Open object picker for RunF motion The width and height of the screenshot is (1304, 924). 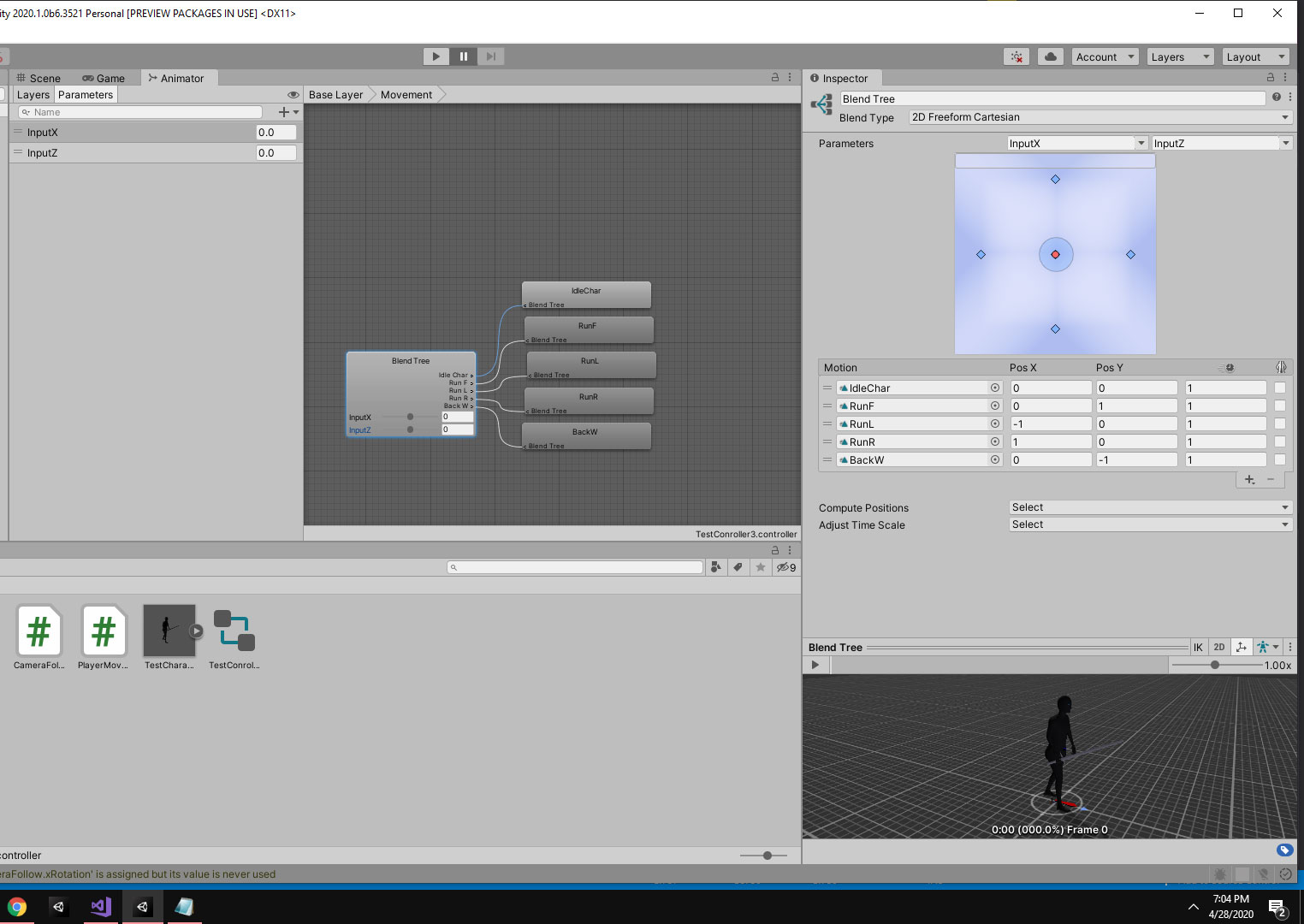(995, 406)
